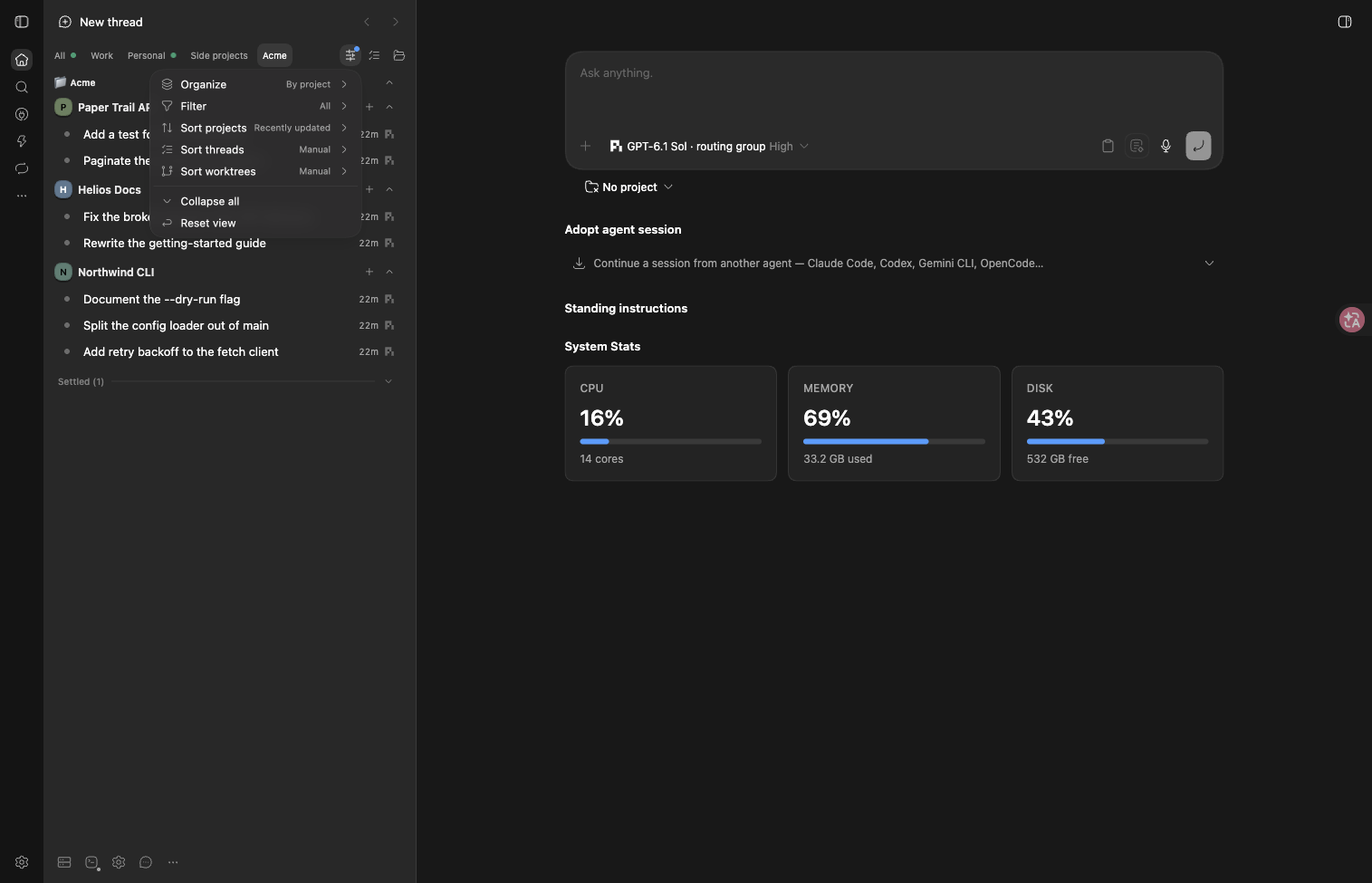Open the No project dropdown
Screen dimensions: 1372x883
[628, 187]
